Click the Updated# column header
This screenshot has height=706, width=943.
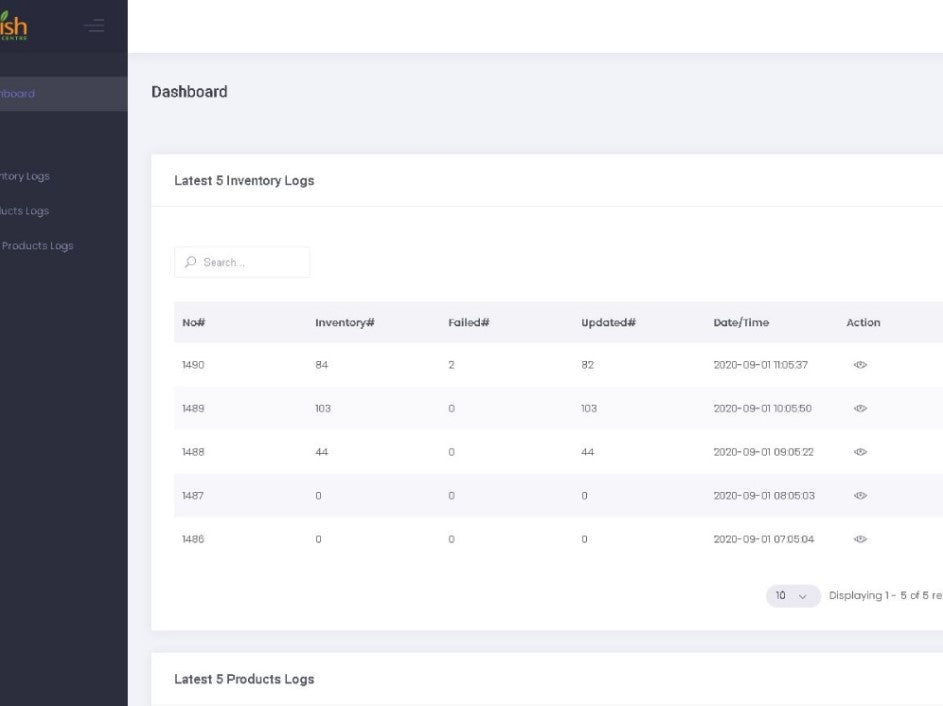pos(608,323)
